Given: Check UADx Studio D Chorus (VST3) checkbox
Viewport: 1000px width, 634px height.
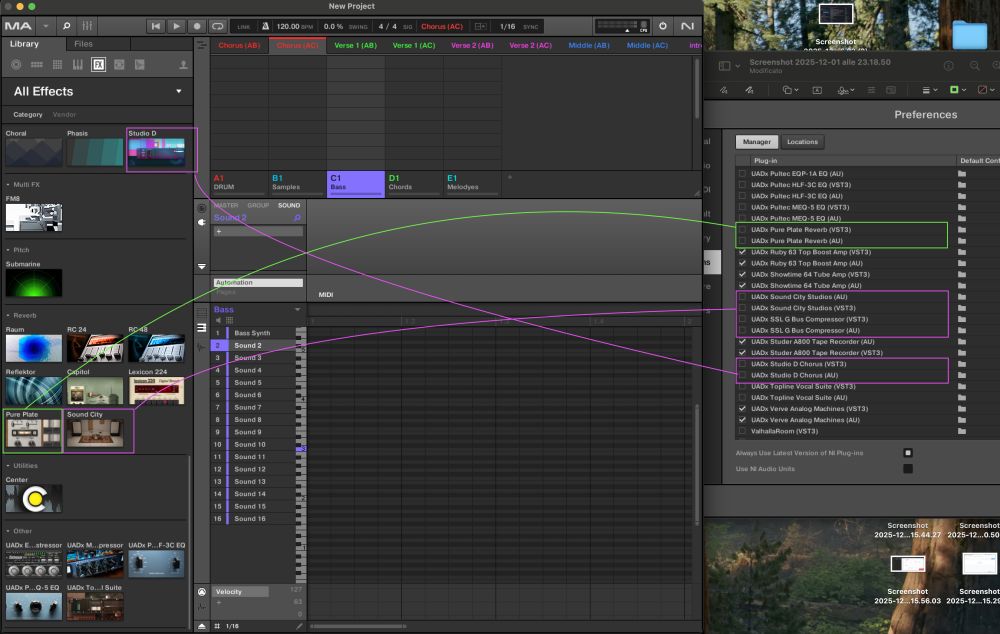Looking at the screenshot, I should click(742, 364).
